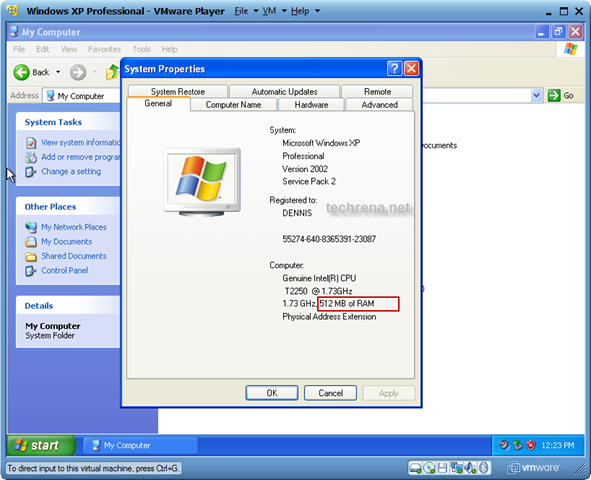
Task: Expand the Address bar dropdown arrow
Action: (x=536, y=96)
